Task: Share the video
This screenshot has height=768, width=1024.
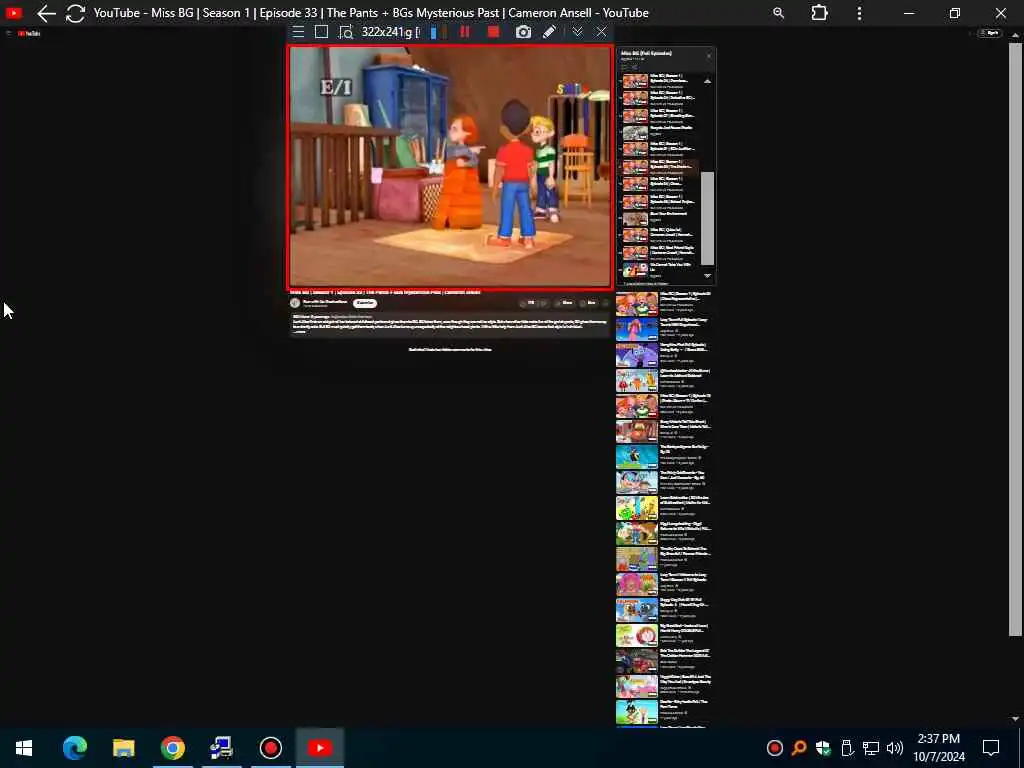Action: click(565, 303)
